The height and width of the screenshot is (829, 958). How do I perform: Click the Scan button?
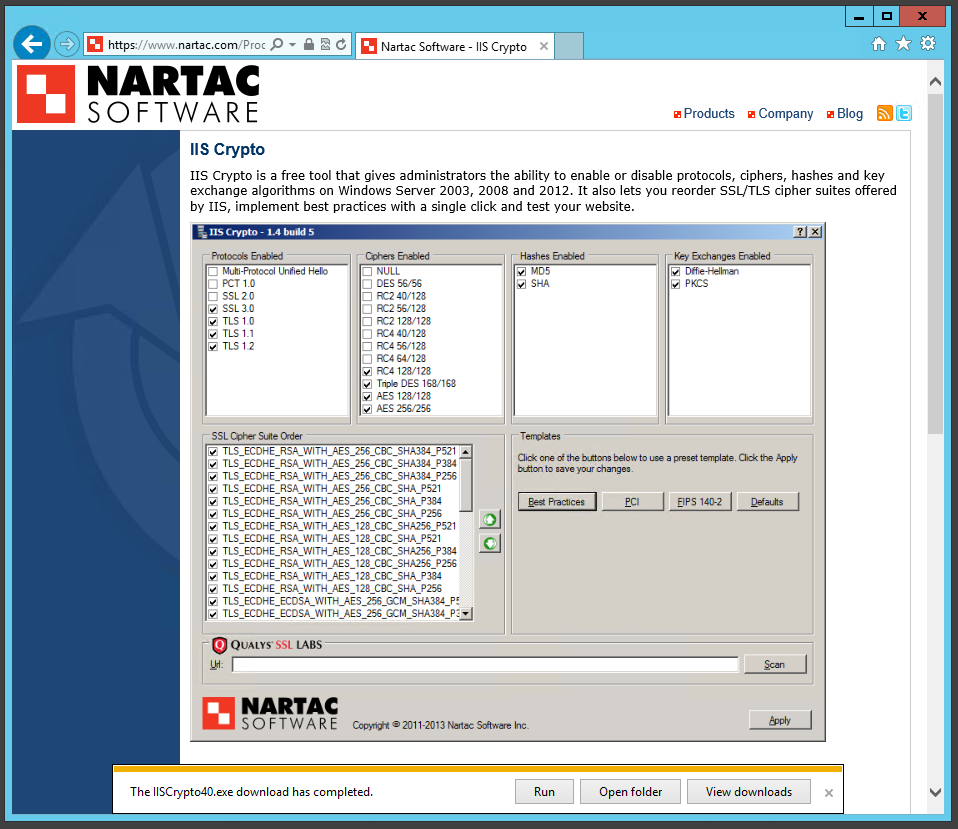click(x=775, y=664)
